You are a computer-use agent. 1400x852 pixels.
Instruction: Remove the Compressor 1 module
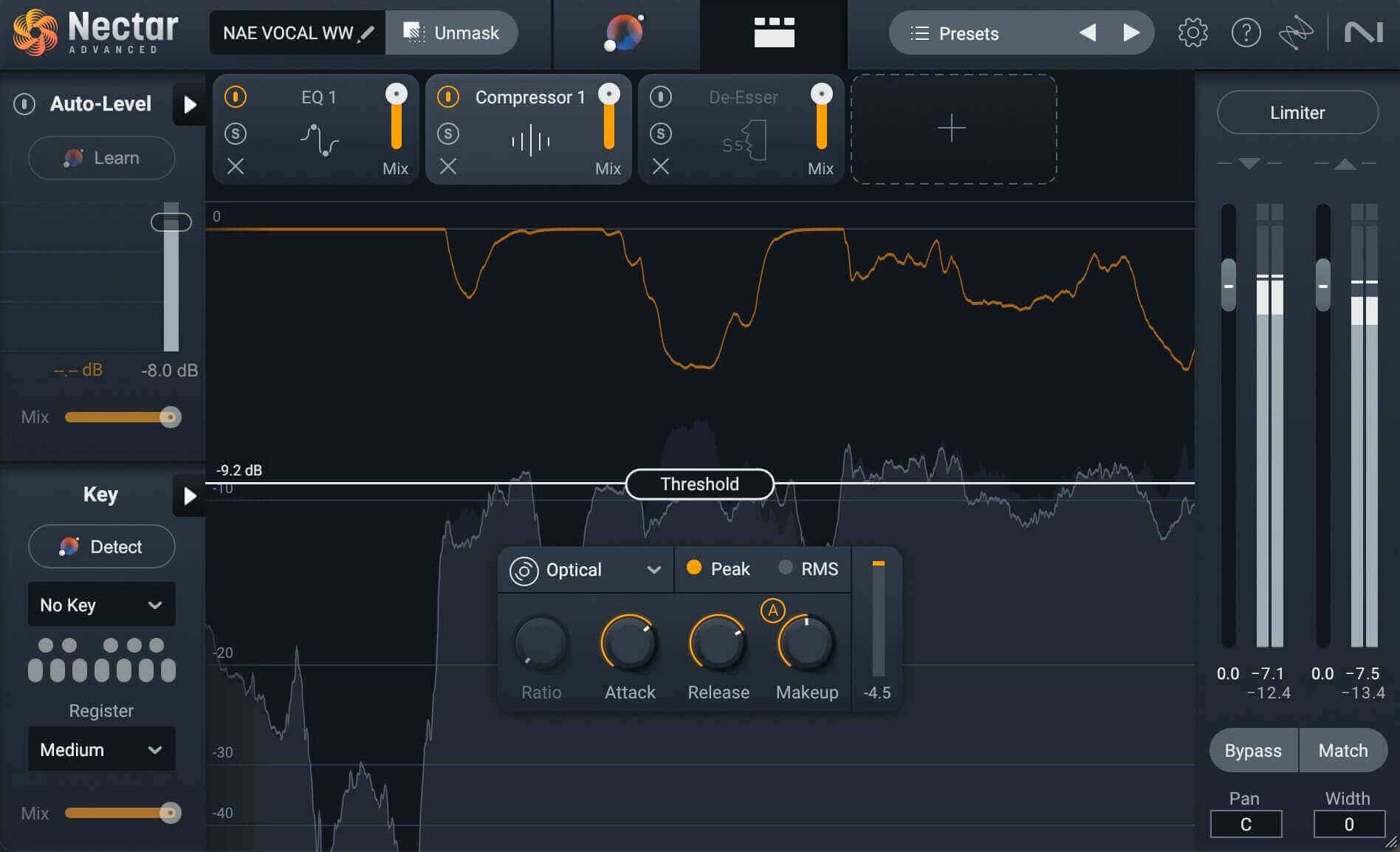(x=448, y=167)
